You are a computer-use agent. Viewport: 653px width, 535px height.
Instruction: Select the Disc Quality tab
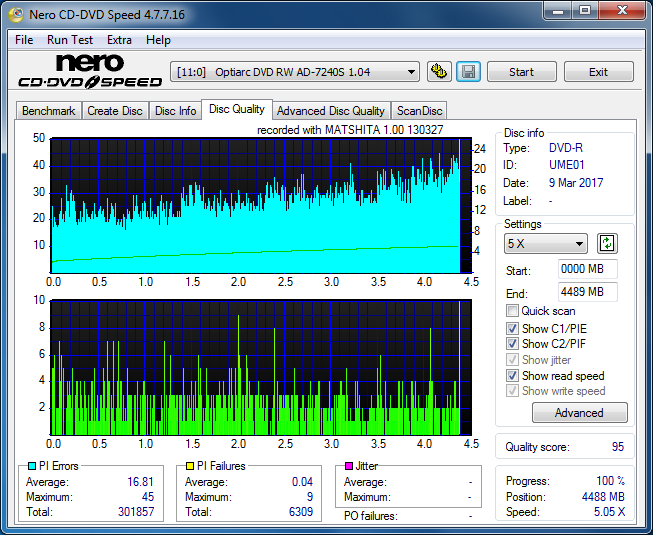237,109
